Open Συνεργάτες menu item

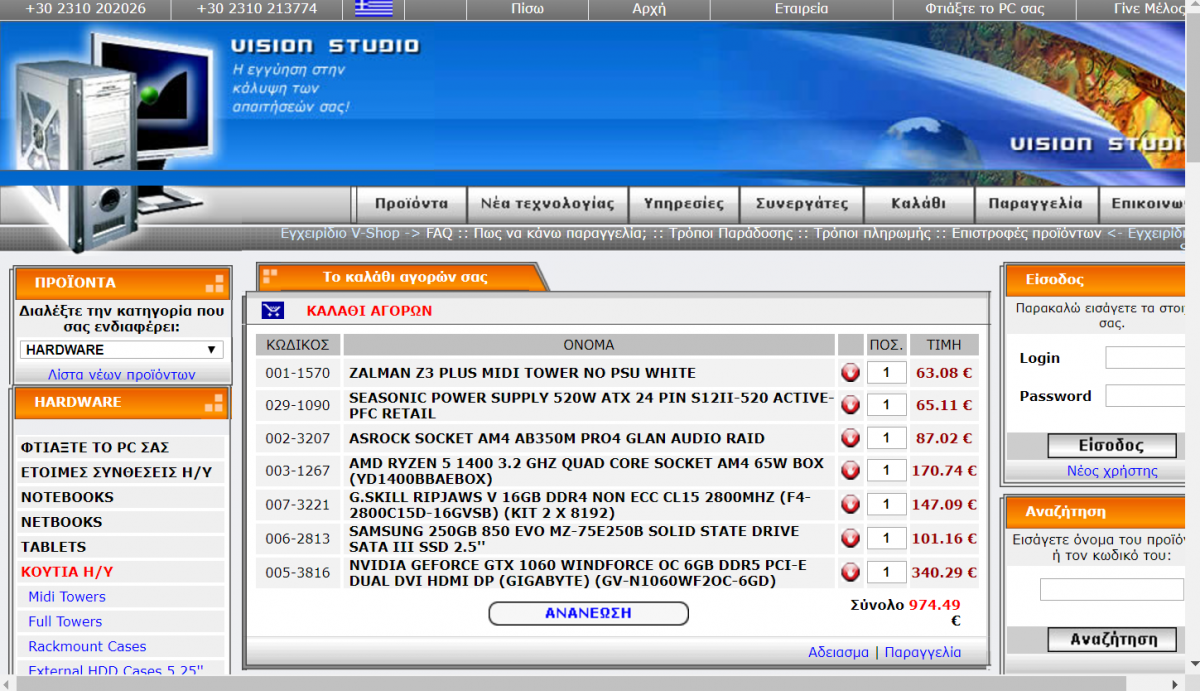801,204
